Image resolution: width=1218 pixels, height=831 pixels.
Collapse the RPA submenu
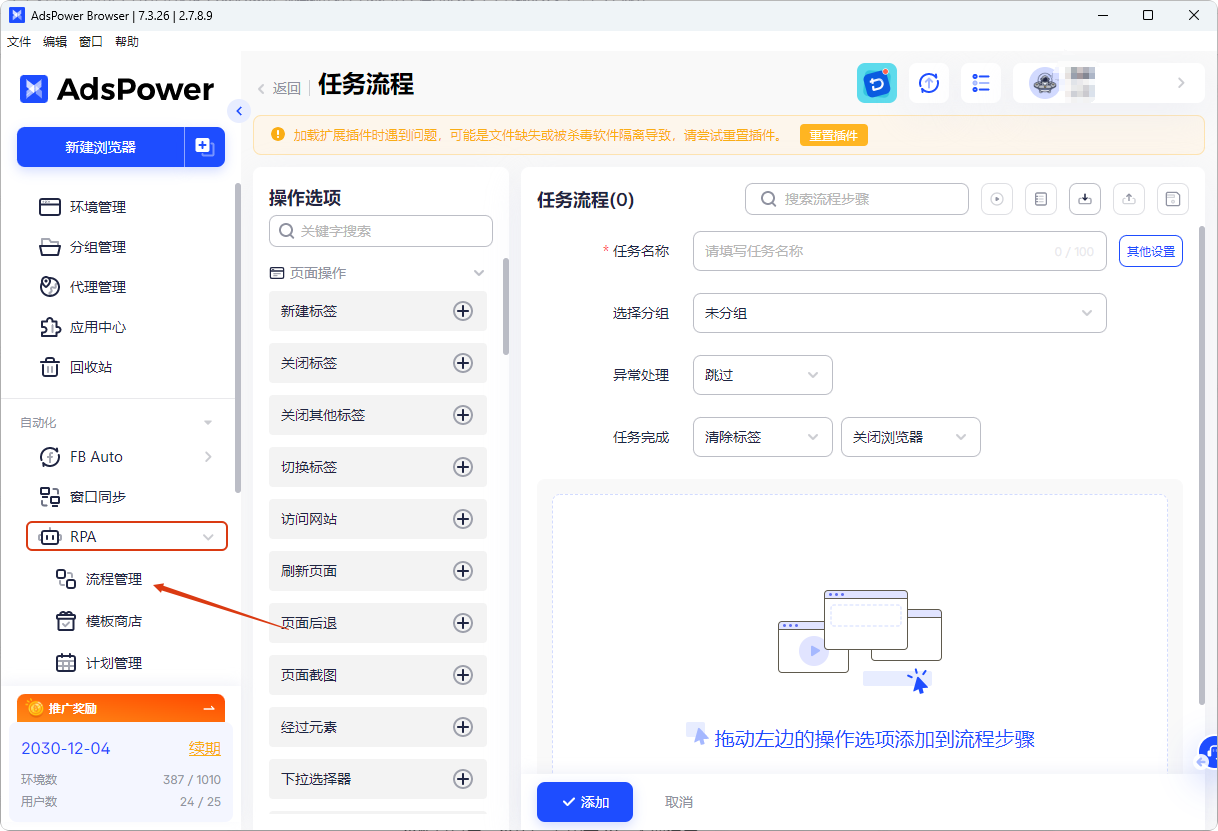208,537
